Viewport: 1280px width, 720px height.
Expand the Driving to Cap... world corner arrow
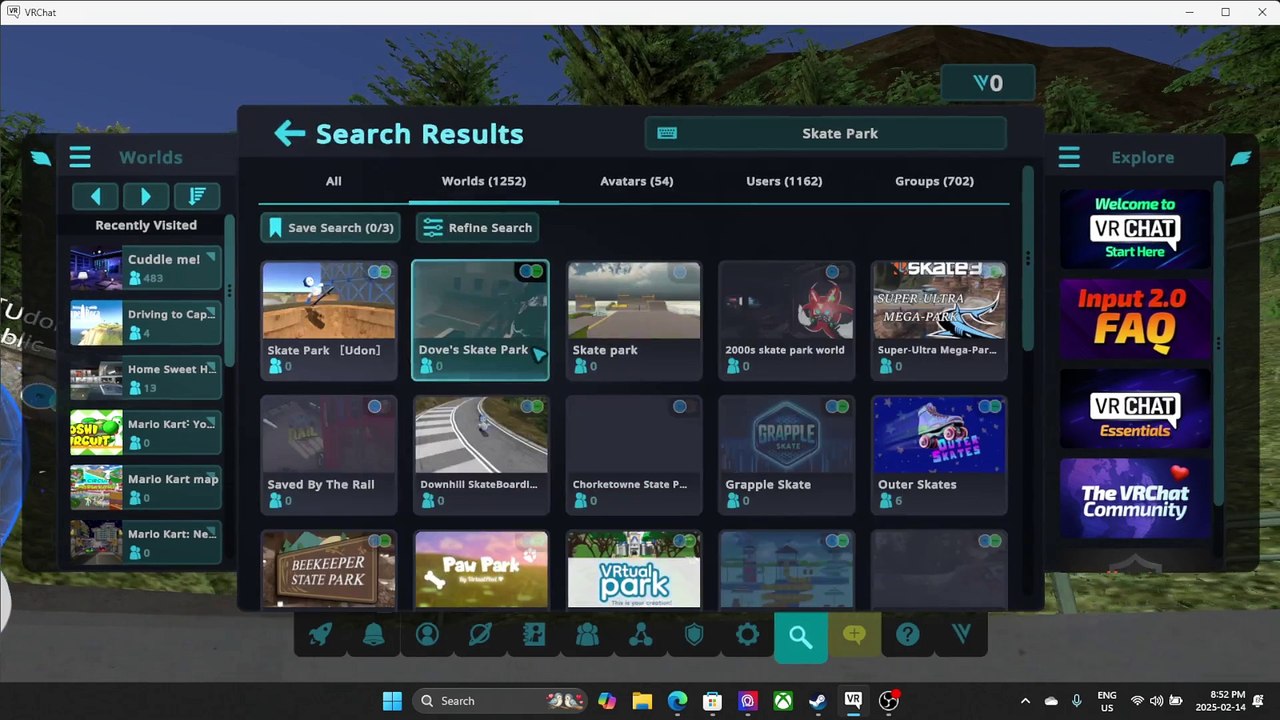click(211, 313)
